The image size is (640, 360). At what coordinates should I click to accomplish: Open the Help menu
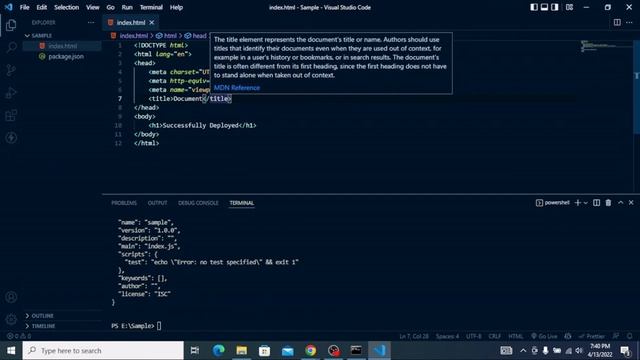[x=176, y=7]
